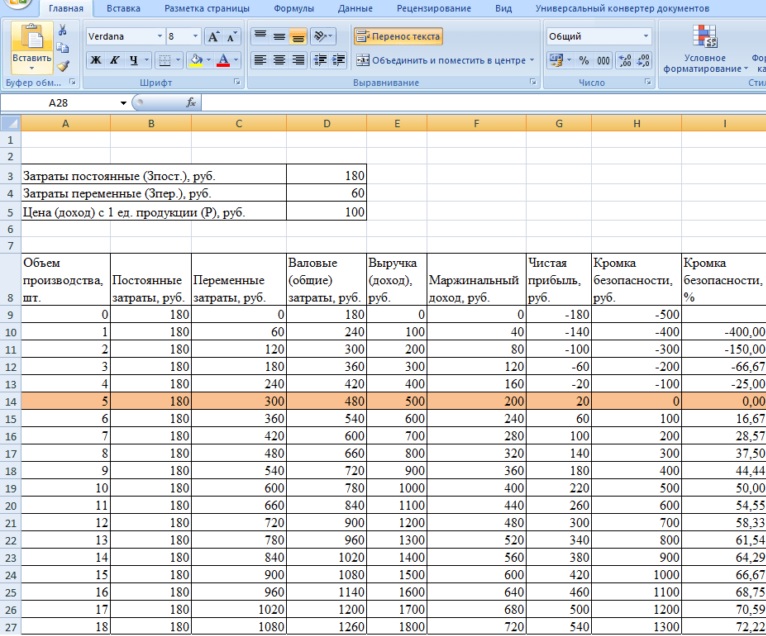Open the font color dropdown arrow

coord(236,60)
